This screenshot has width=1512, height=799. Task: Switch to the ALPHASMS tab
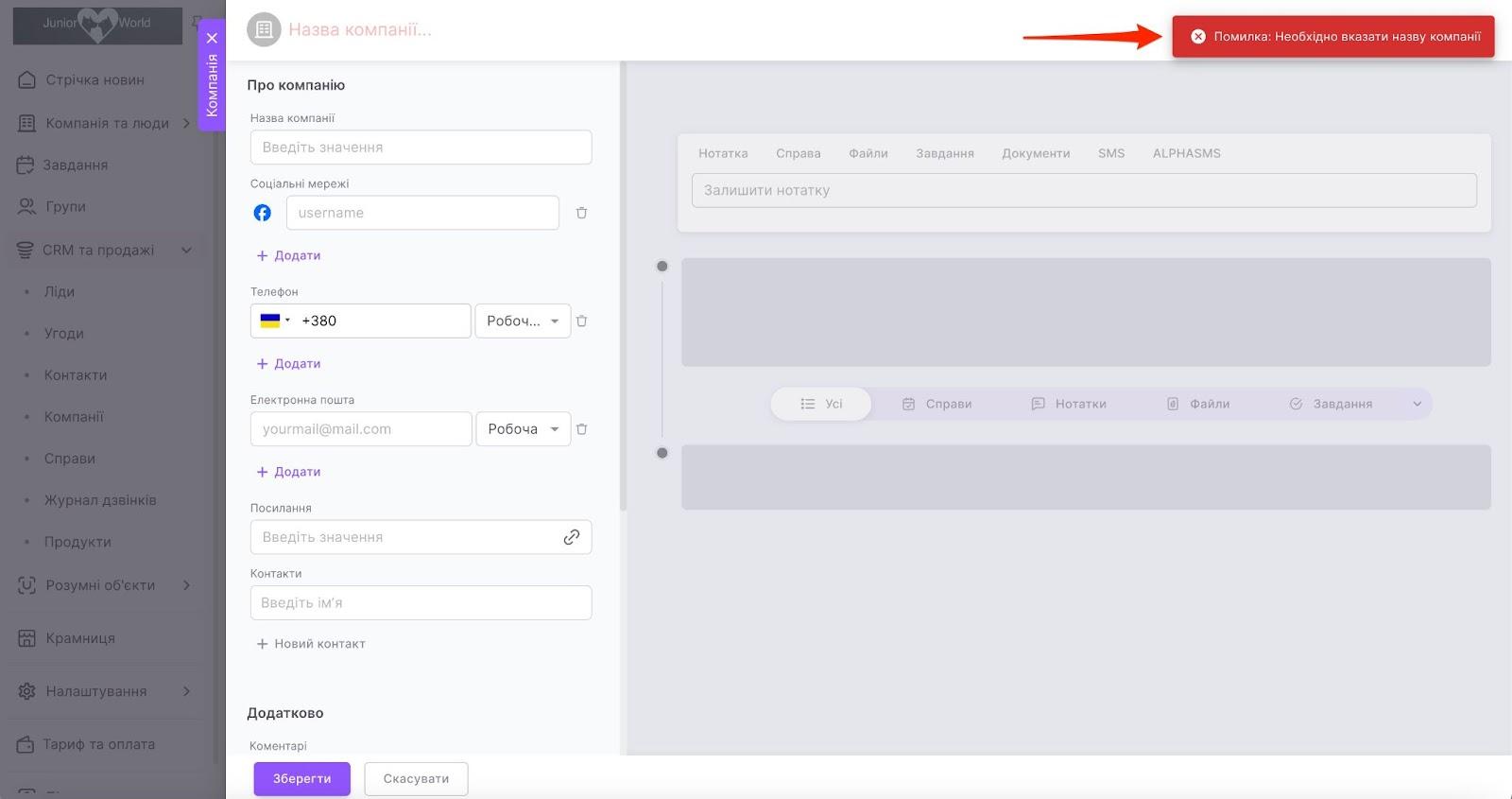1186,153
